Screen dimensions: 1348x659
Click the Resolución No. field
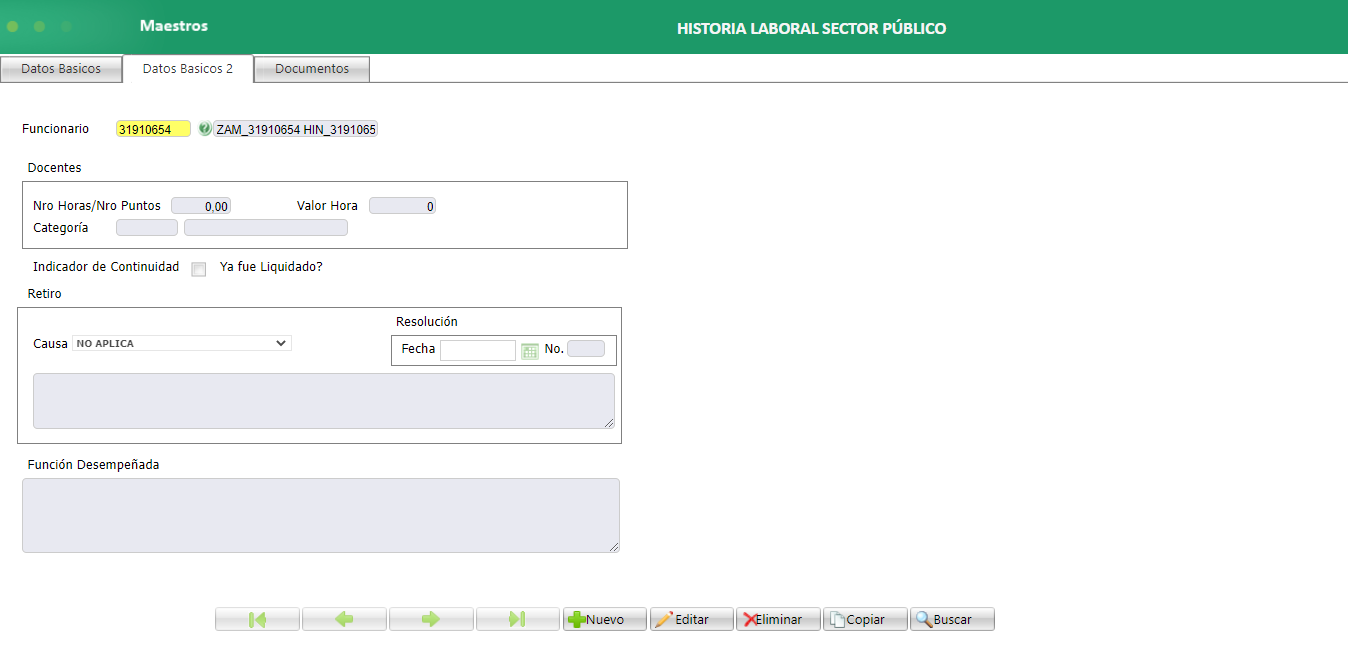(586, 349)
